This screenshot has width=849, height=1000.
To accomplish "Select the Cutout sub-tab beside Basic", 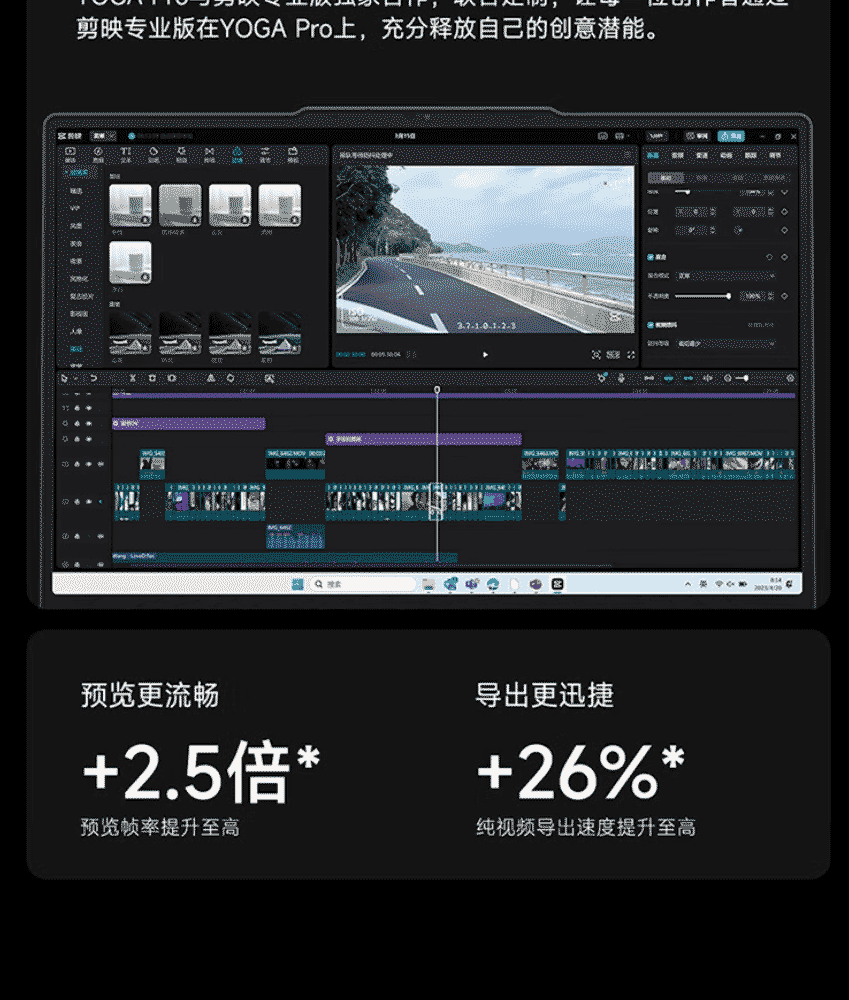I will 702,178.
